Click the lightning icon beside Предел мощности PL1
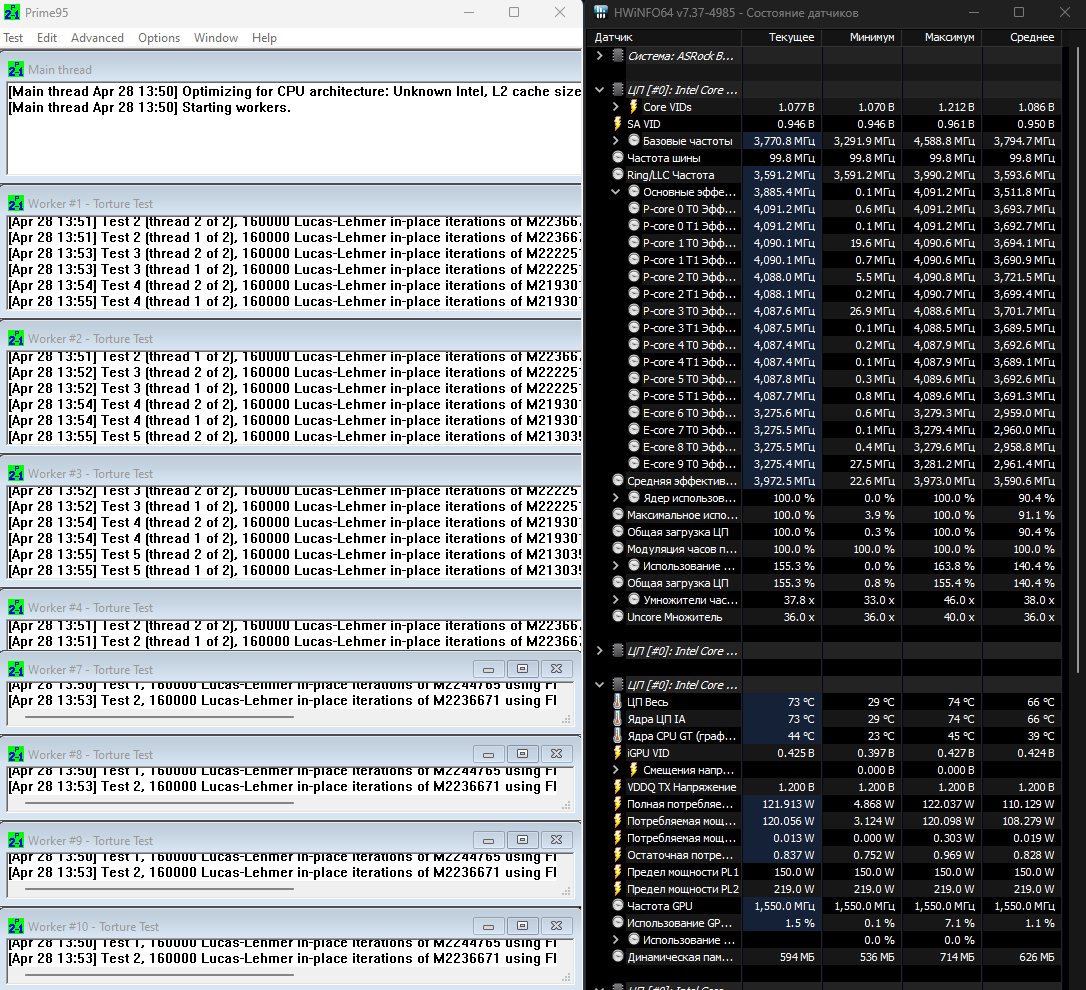This screenshot has height=990, width=1086. (618, 872)
